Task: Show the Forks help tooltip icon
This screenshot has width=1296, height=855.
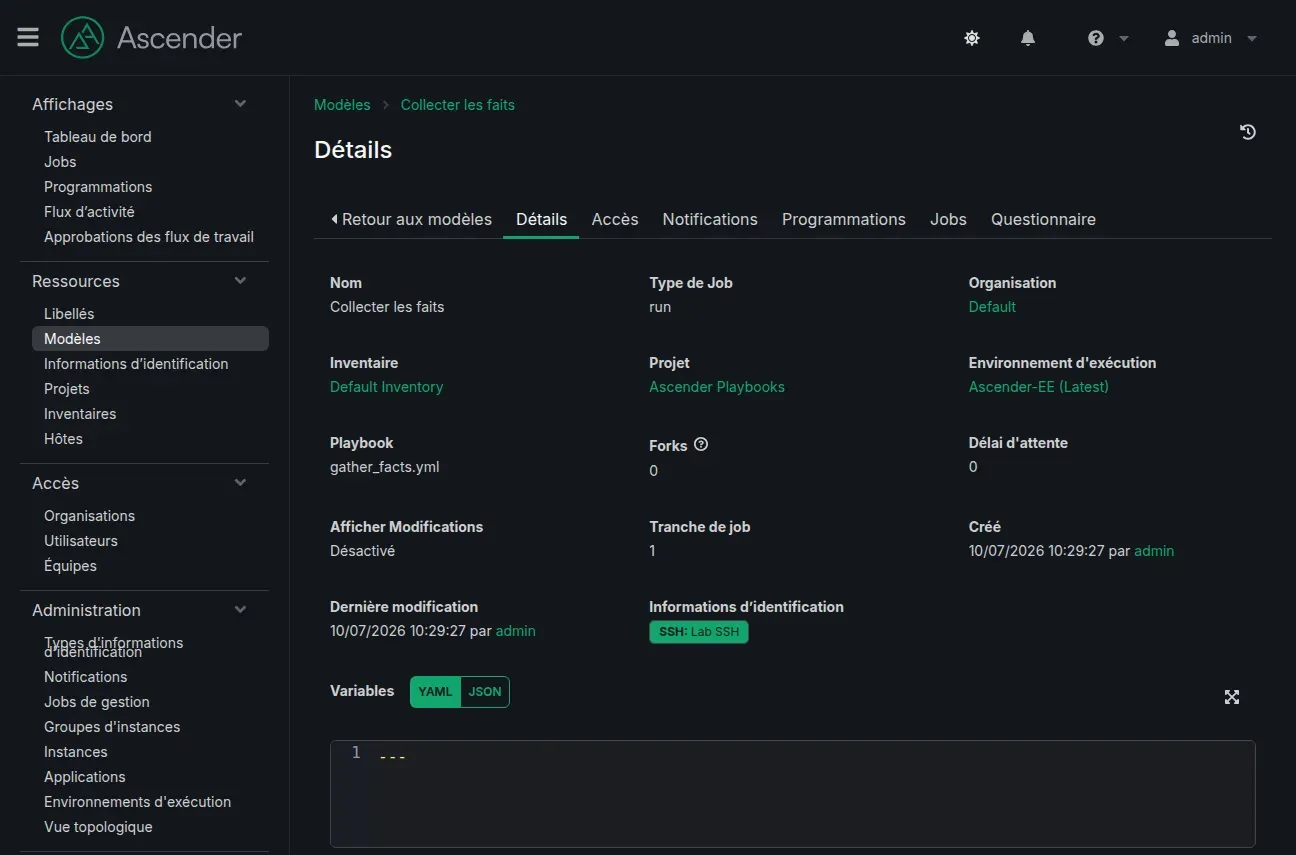Action: tap(701, 445)
